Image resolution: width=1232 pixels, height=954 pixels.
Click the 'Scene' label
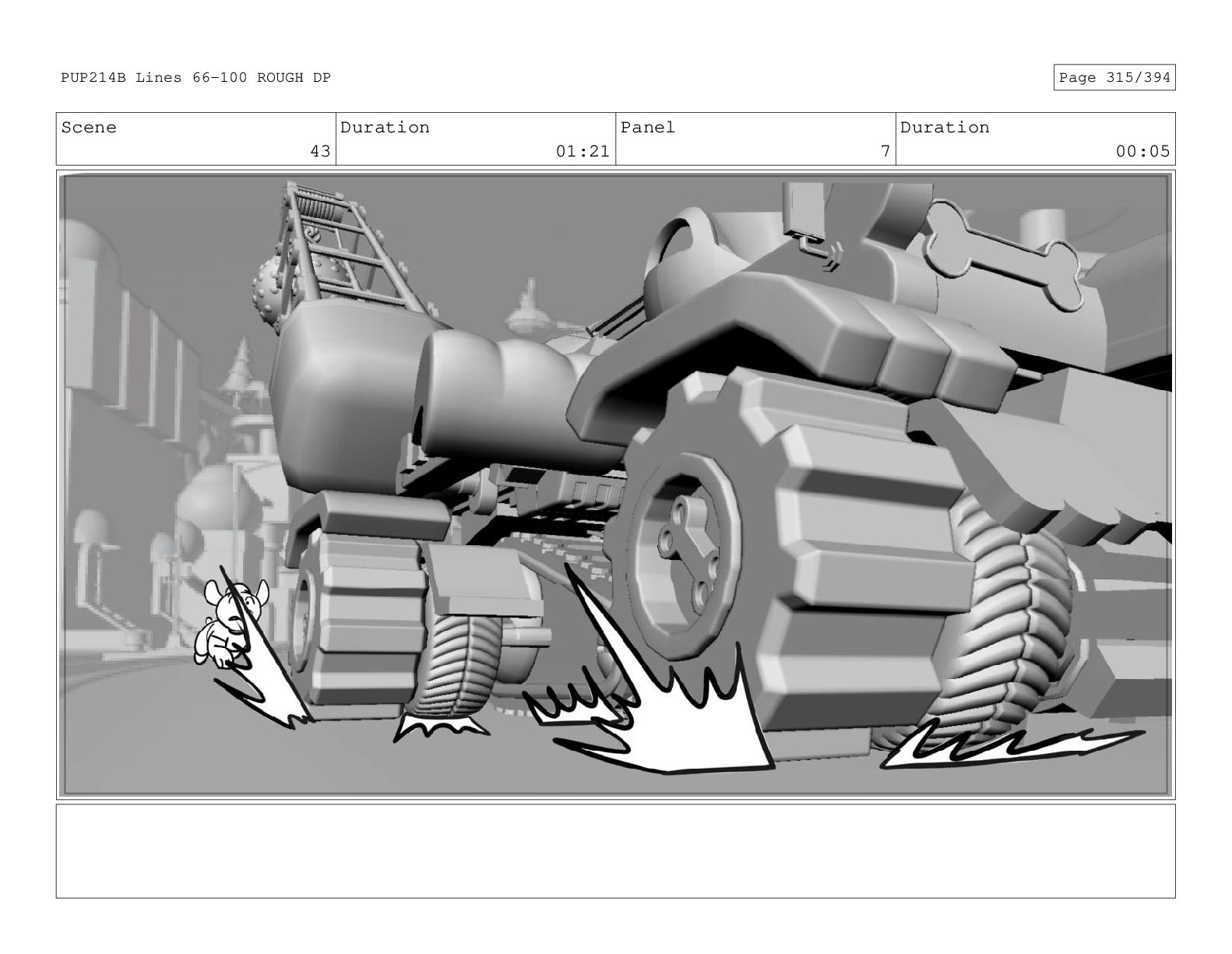click(89, 128)
